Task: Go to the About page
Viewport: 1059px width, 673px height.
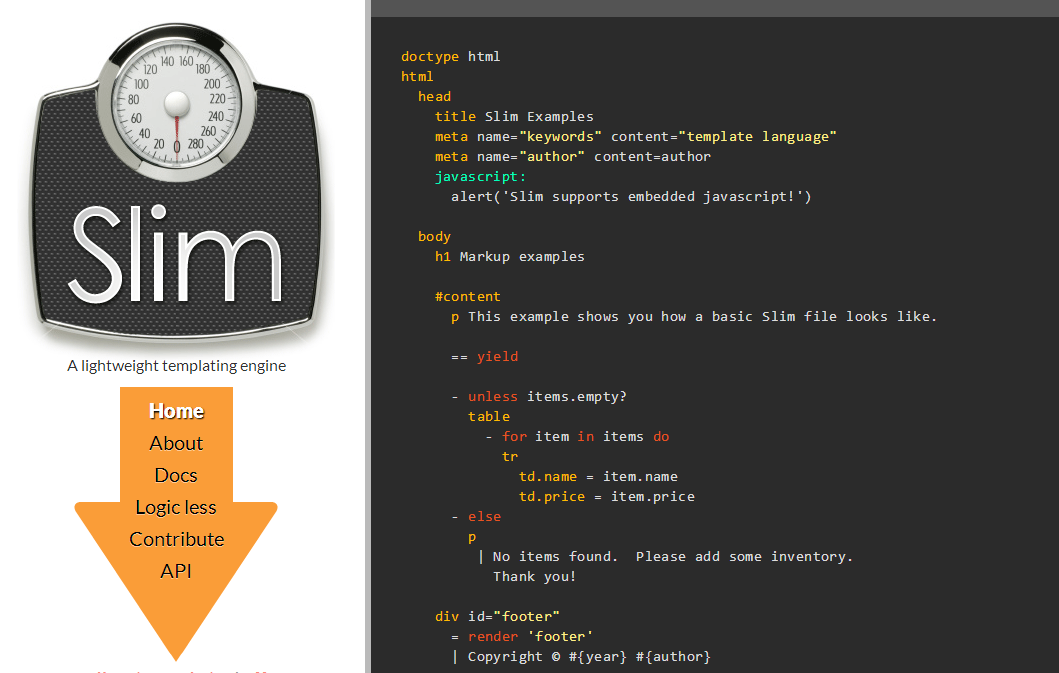Action: [x=176, y=443]
